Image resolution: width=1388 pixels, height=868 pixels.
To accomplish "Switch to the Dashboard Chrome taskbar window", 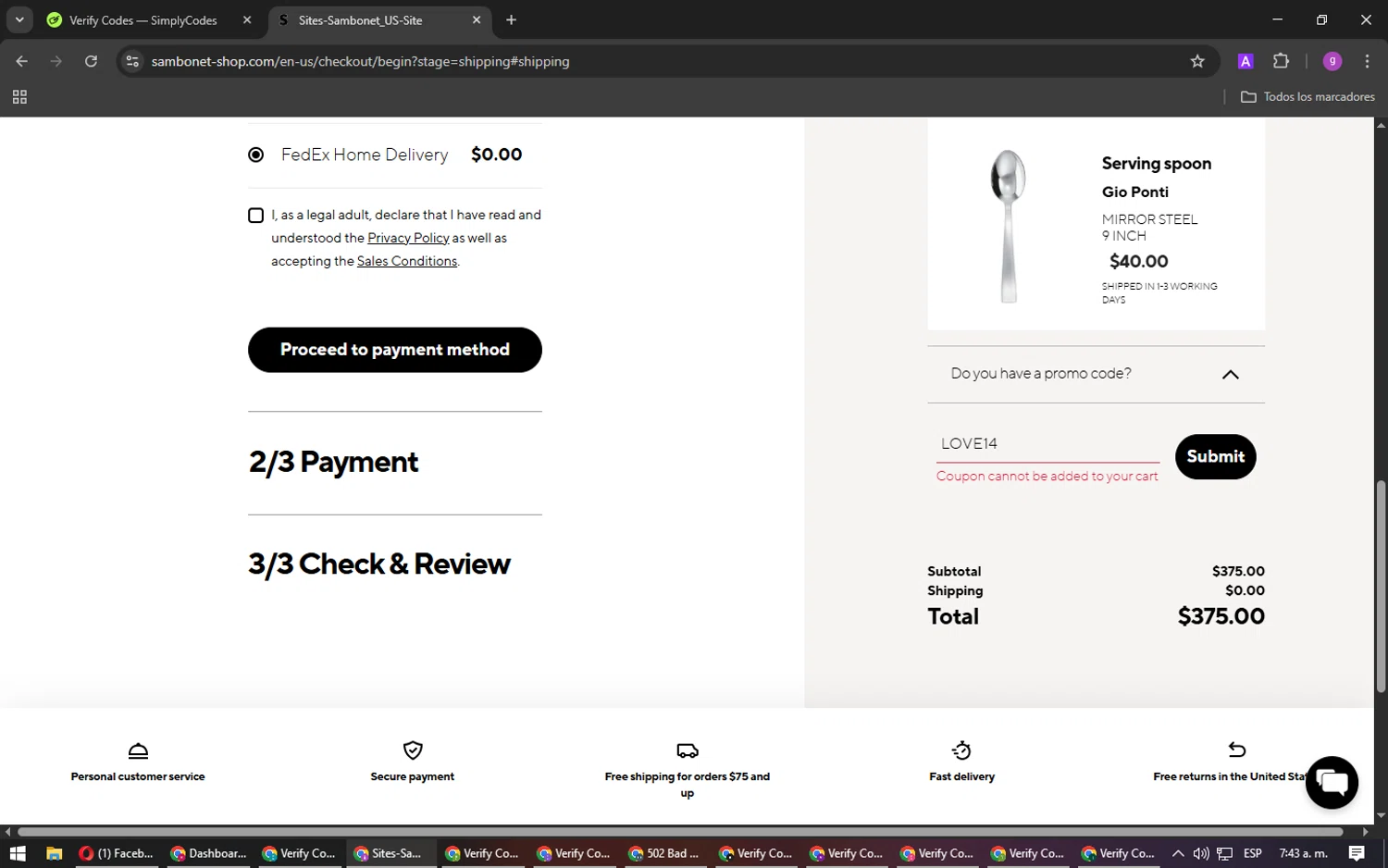I will [209, 853].
